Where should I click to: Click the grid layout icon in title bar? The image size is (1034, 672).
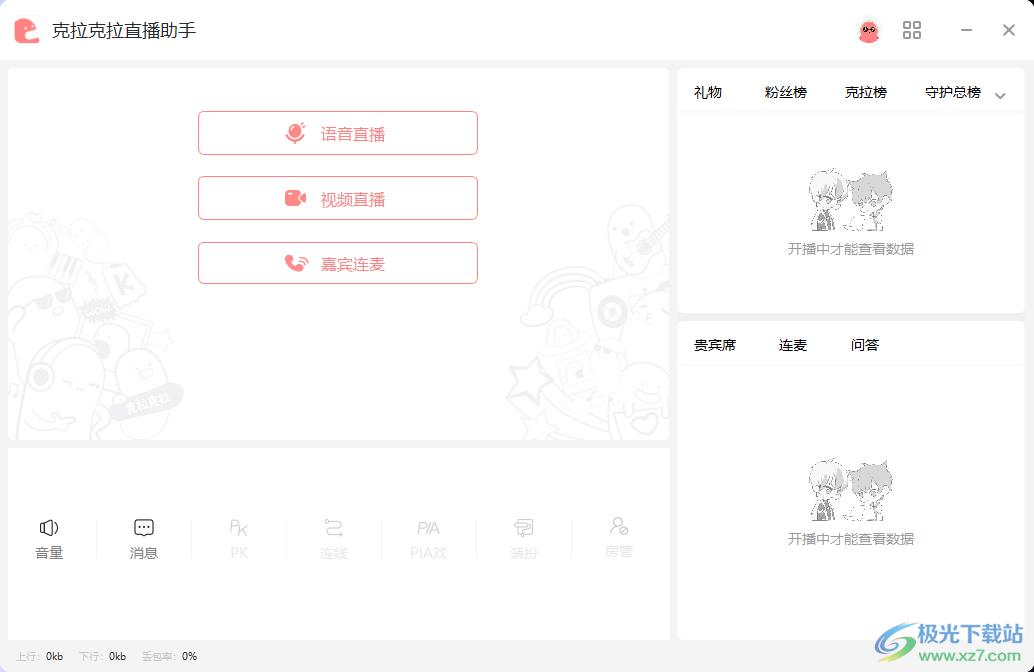point(911,30)
